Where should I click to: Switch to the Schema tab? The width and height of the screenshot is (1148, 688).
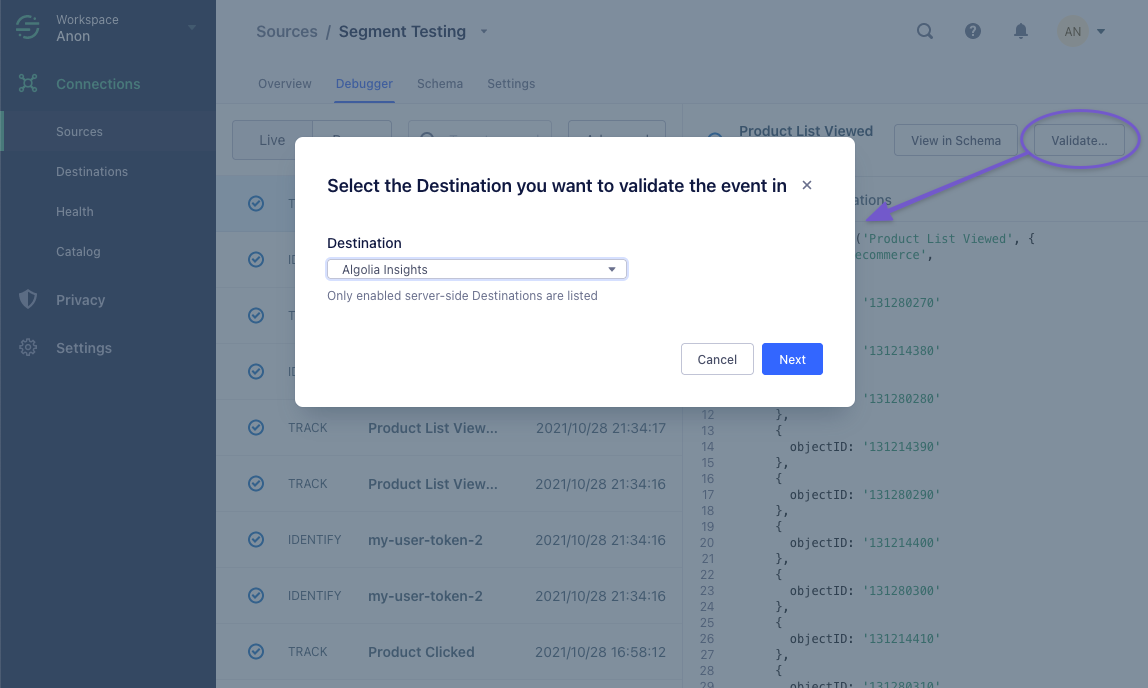click(440, 84)
